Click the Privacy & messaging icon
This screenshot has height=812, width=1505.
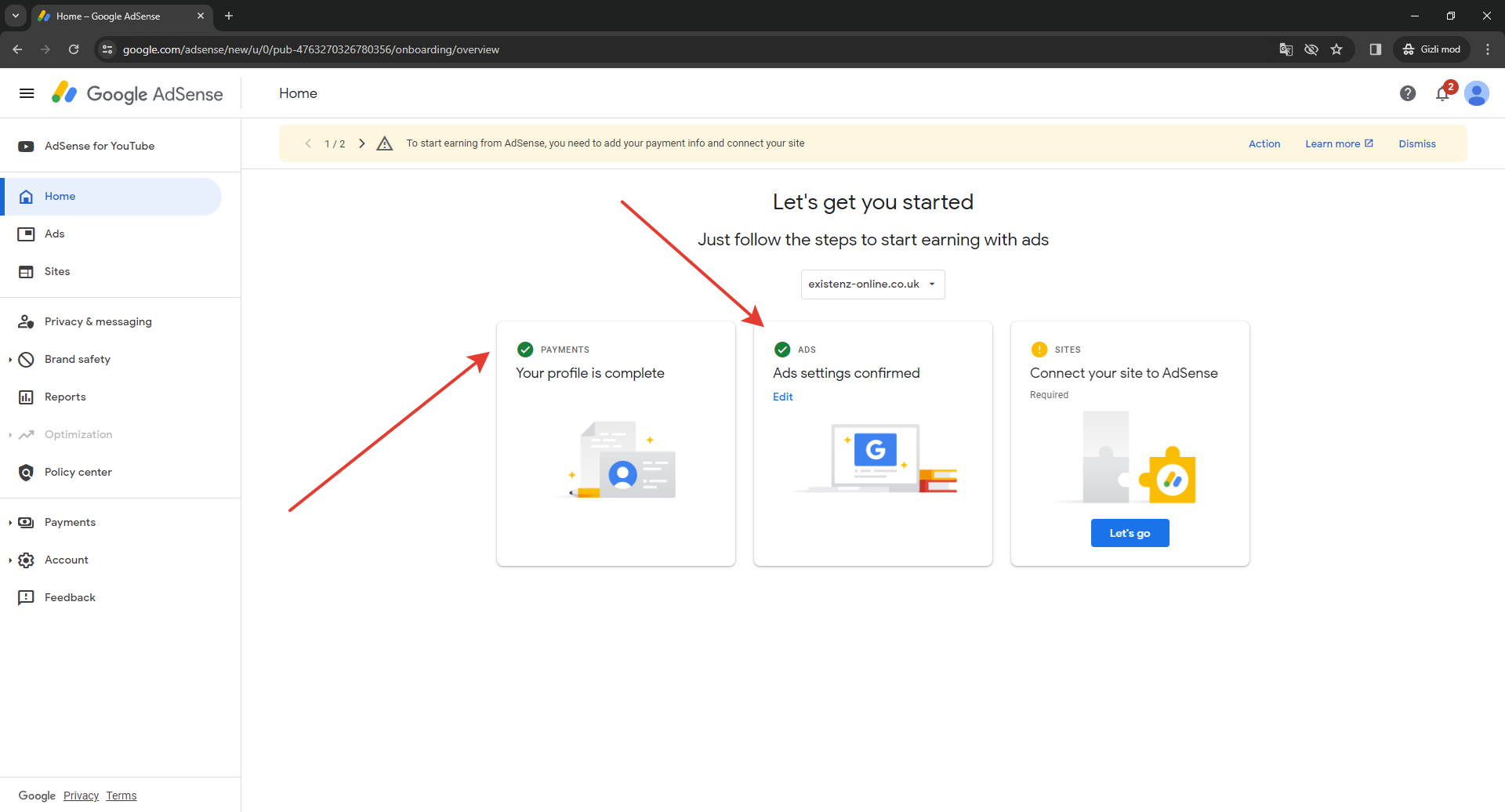pos(26,321)
